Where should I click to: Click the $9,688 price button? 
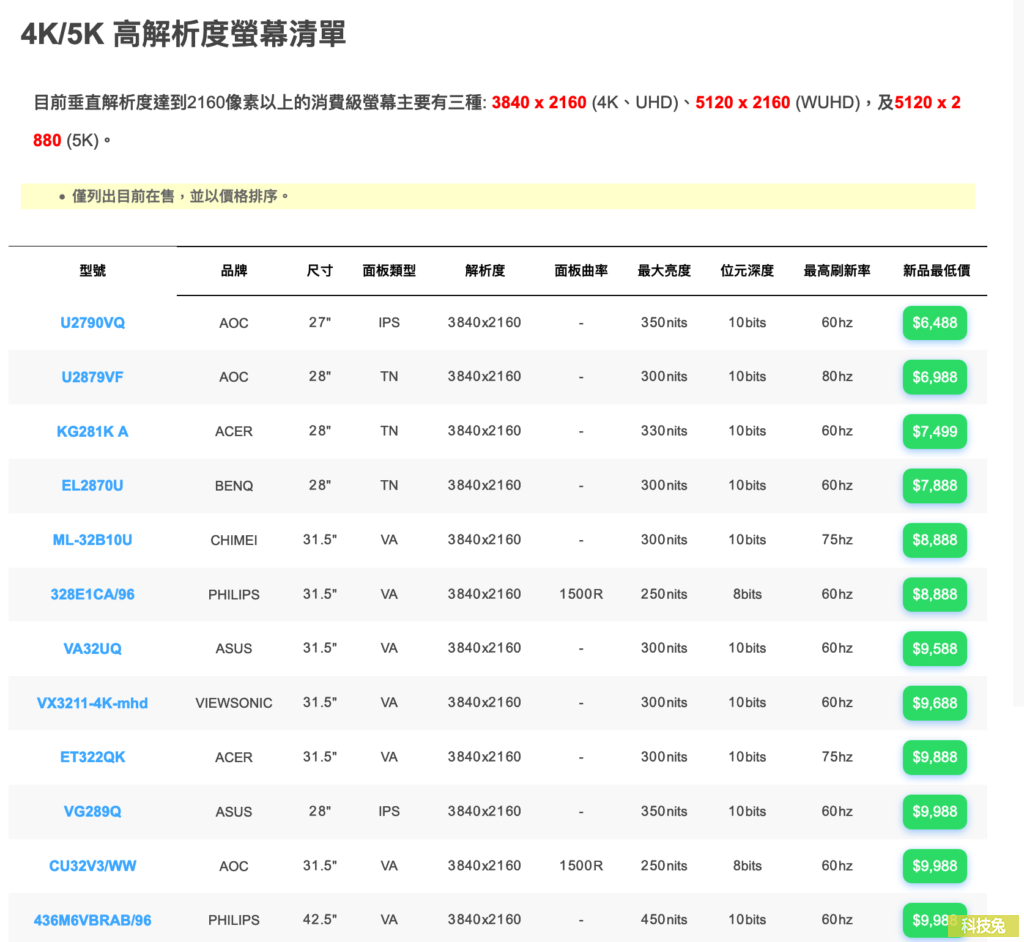click(x=935, y=703)
